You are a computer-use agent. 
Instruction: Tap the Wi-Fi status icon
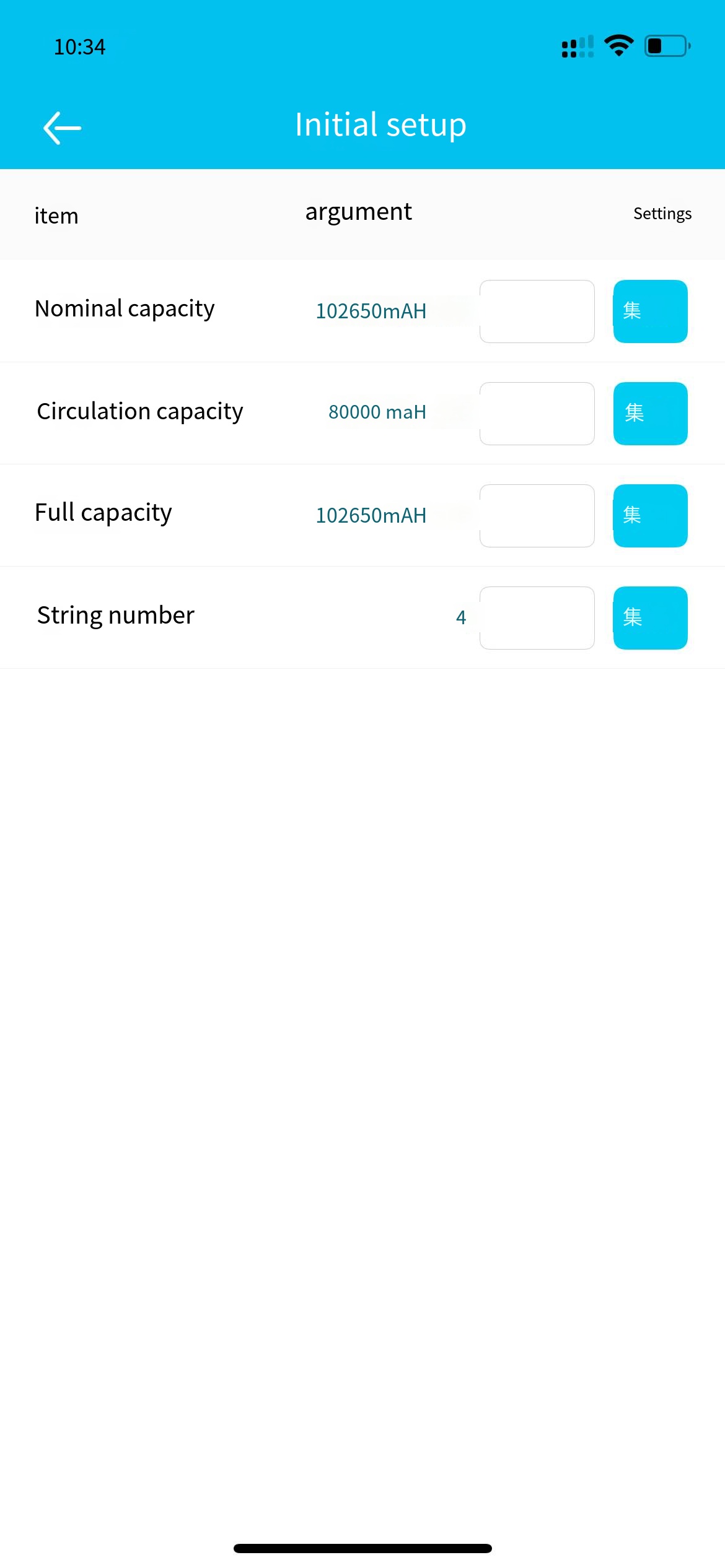618,46
